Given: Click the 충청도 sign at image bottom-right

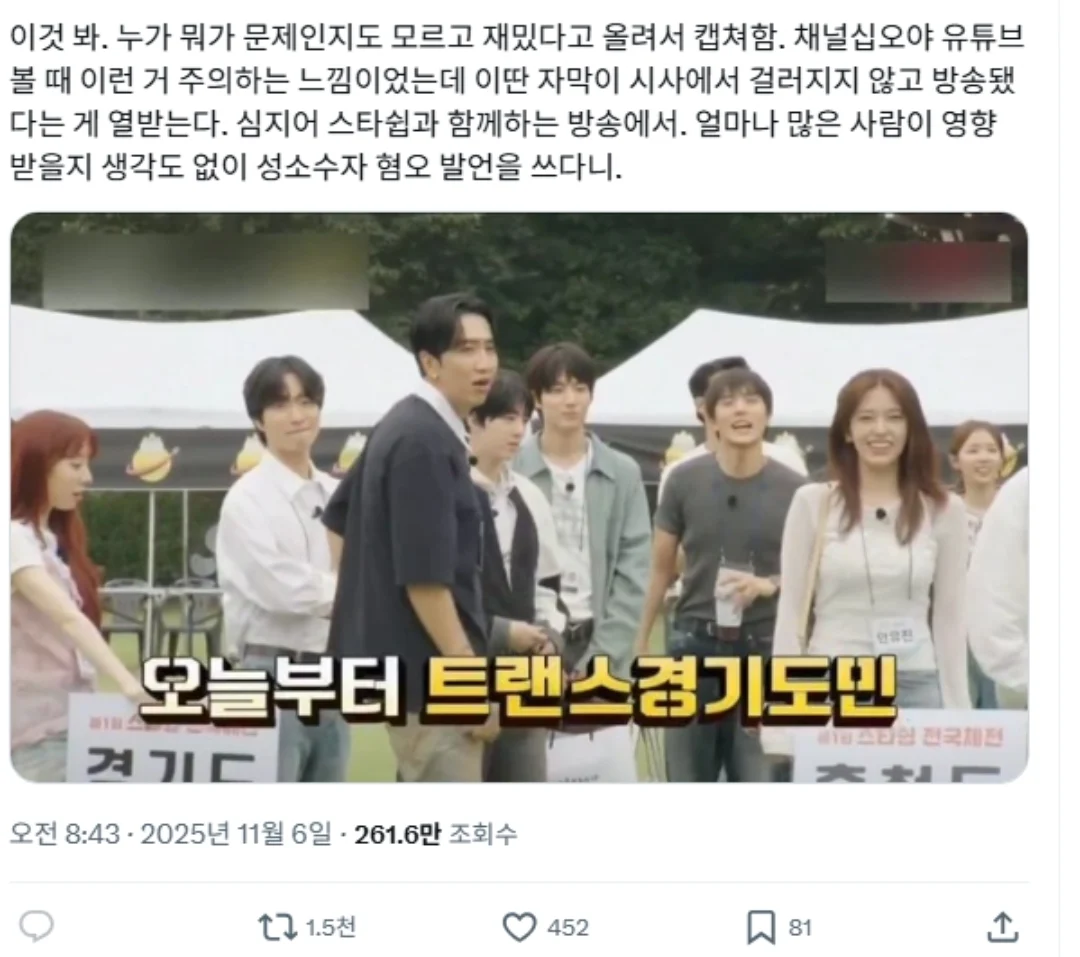Looking at the screenshot, I should click(911, 752).
